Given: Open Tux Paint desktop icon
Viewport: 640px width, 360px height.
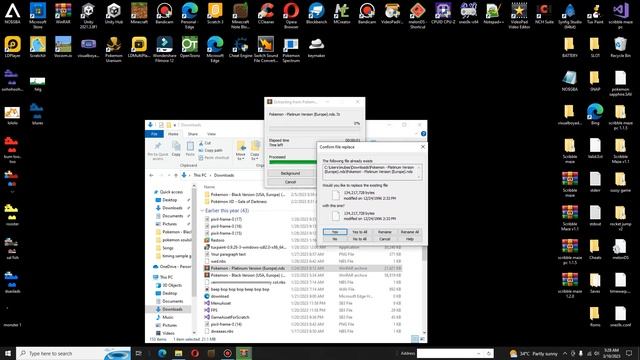Looking at the screenshot, I should pos(595,13).
